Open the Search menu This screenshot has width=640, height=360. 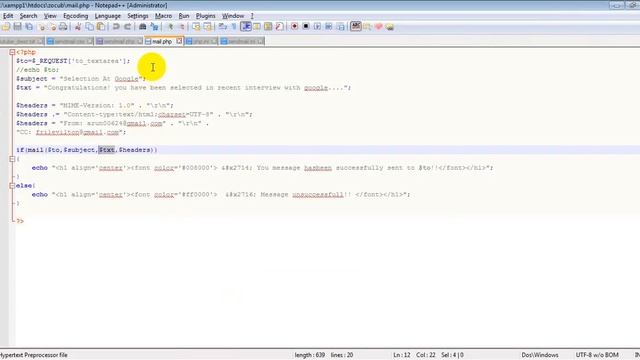click(x=29, y=16)
